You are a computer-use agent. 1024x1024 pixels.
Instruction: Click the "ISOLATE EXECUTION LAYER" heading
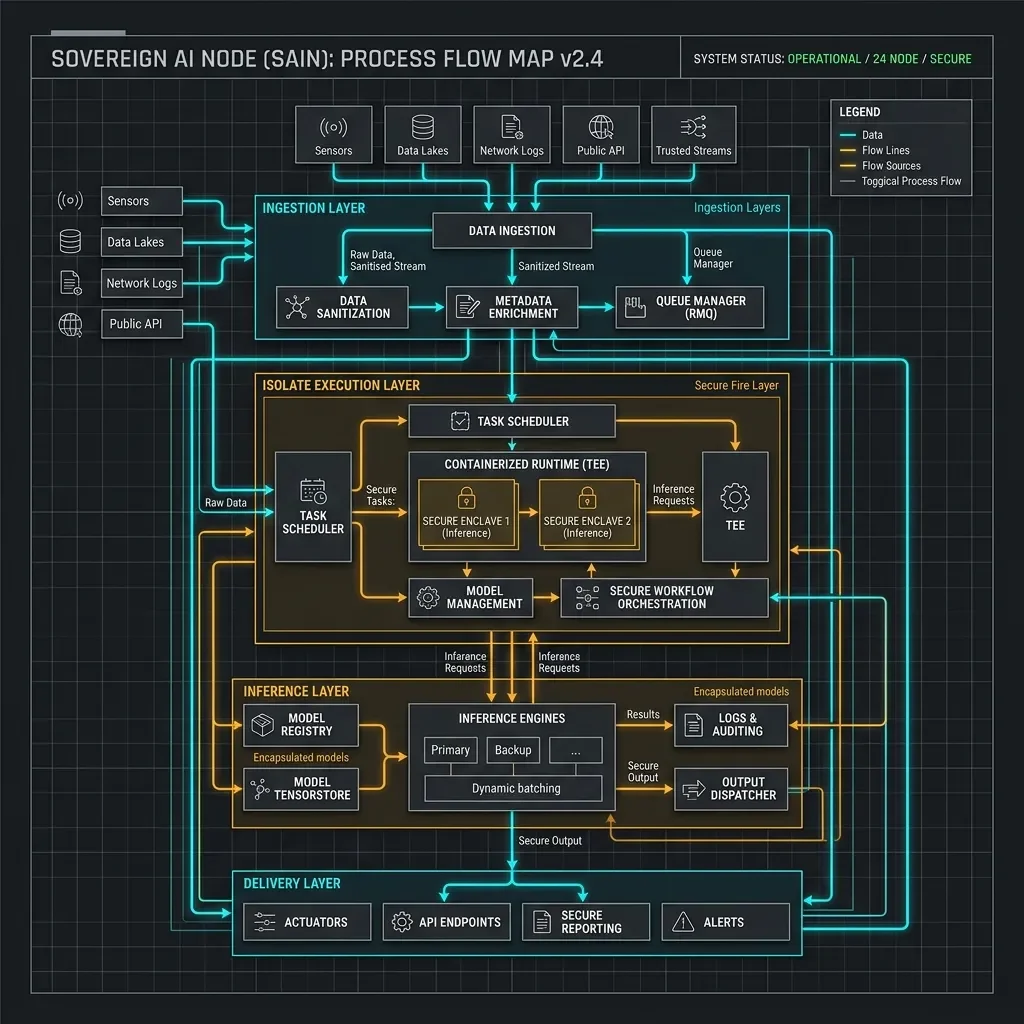[x=341, y=385]
